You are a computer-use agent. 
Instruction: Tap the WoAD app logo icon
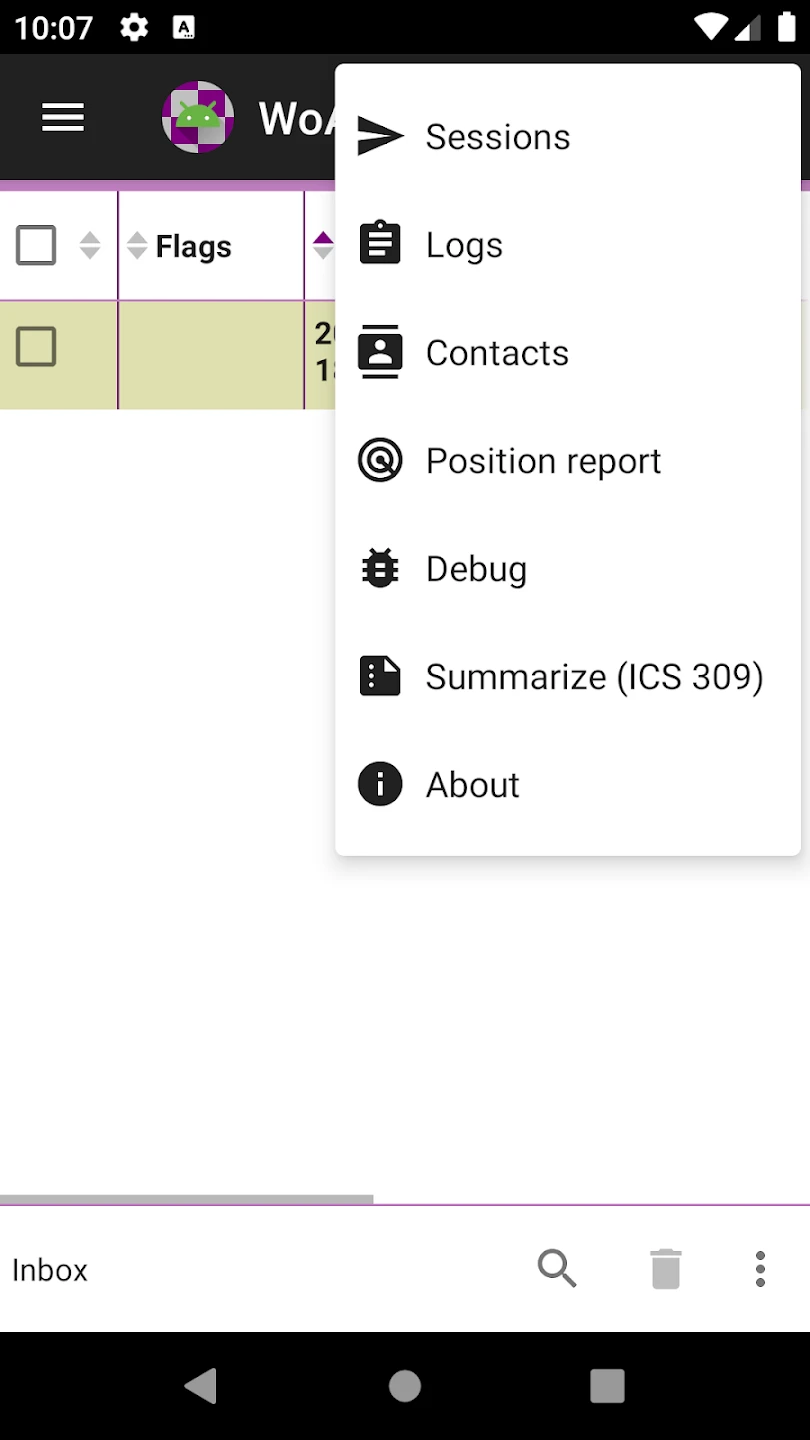pyautogui.click(x=198, y=118)
